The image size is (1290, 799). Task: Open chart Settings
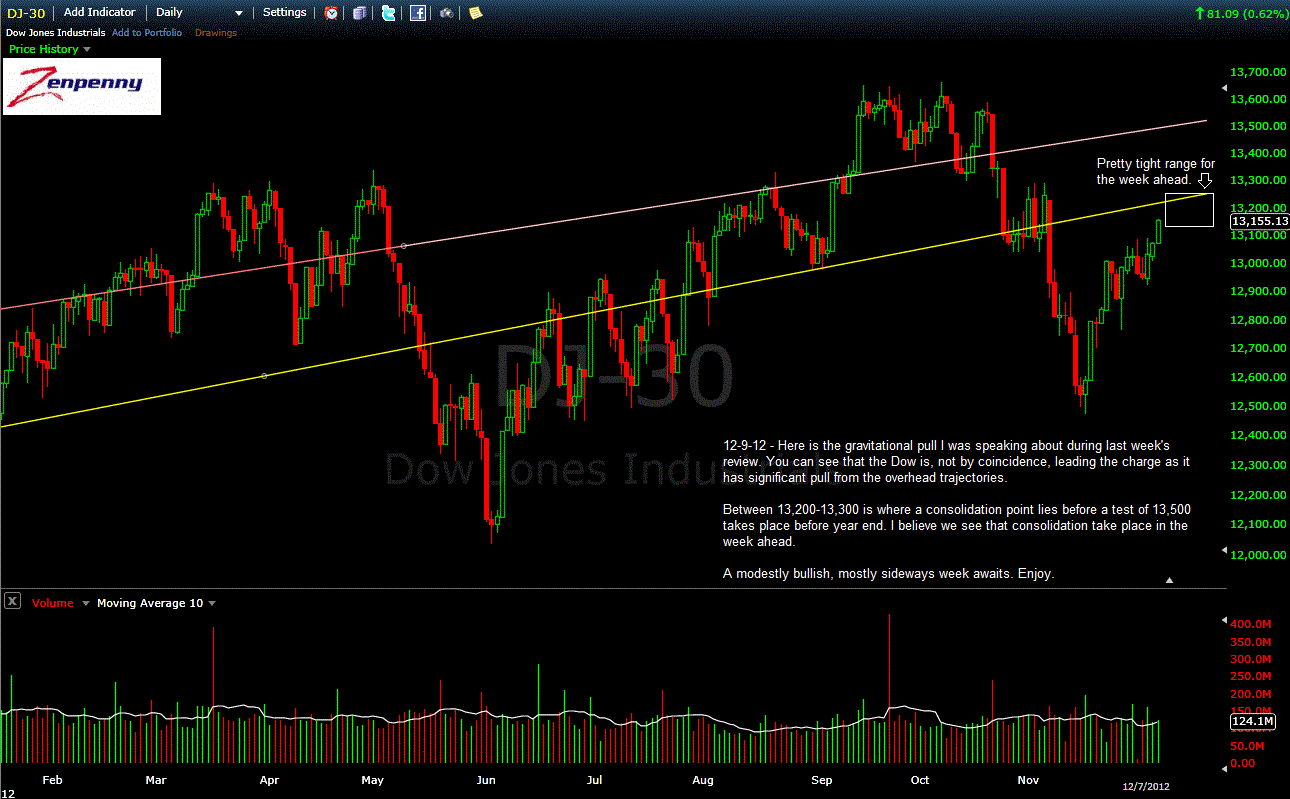tap(284, 12)
